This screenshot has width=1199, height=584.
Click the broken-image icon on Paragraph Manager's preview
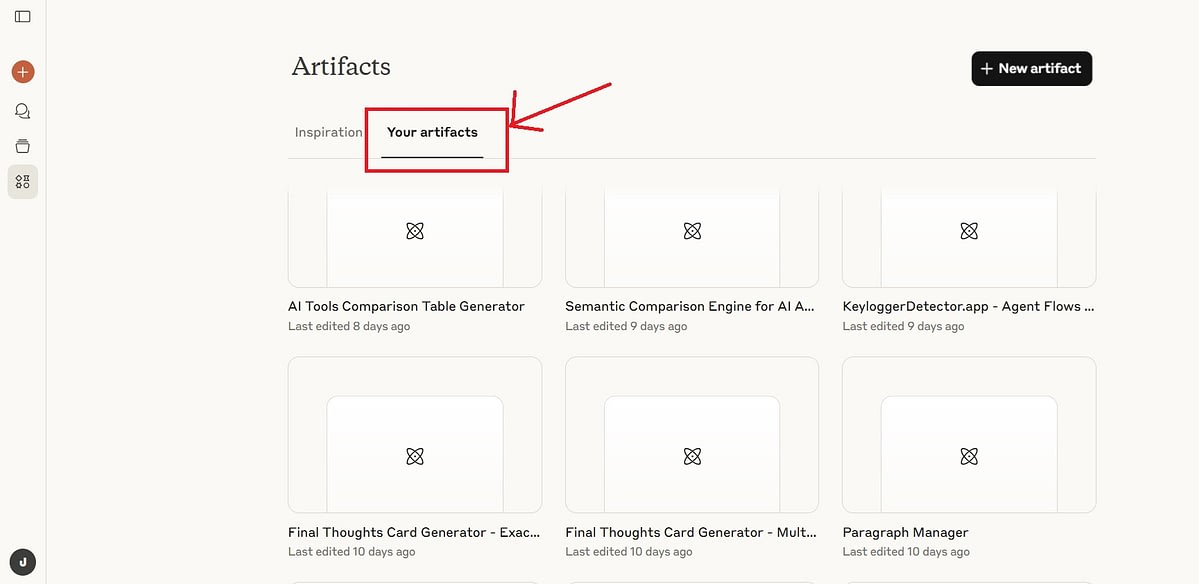pyautogui.click(x=968, y=456)
